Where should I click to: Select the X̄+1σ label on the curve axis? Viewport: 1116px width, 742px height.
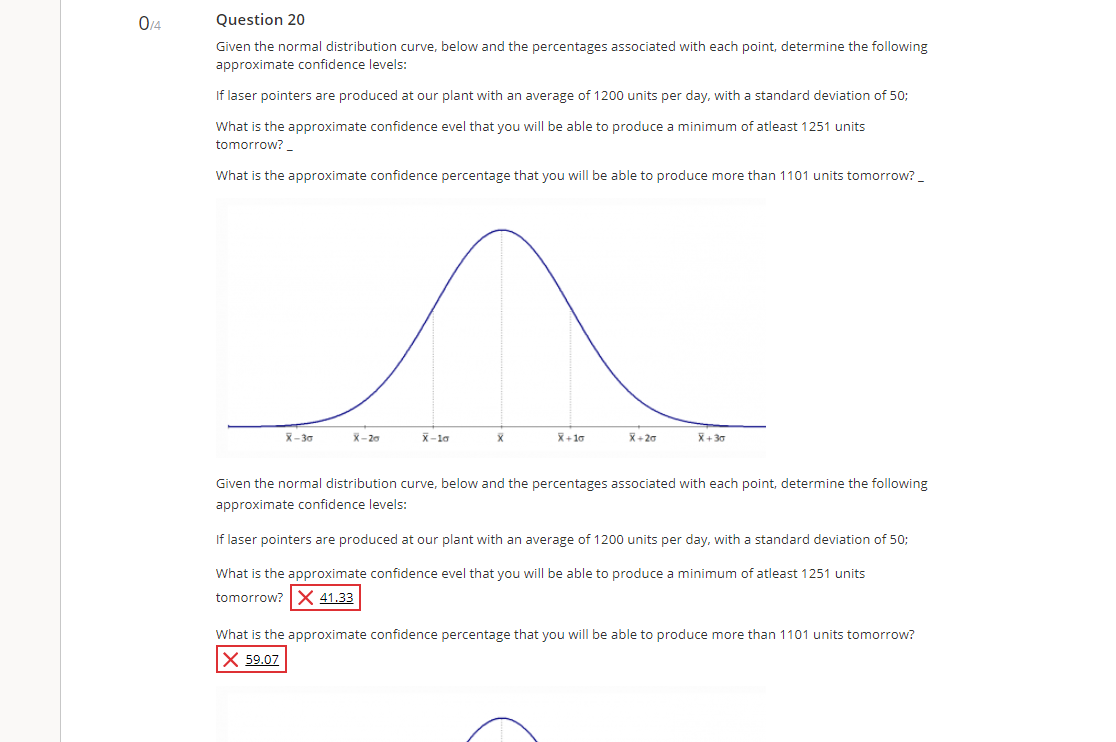point(572,437)
